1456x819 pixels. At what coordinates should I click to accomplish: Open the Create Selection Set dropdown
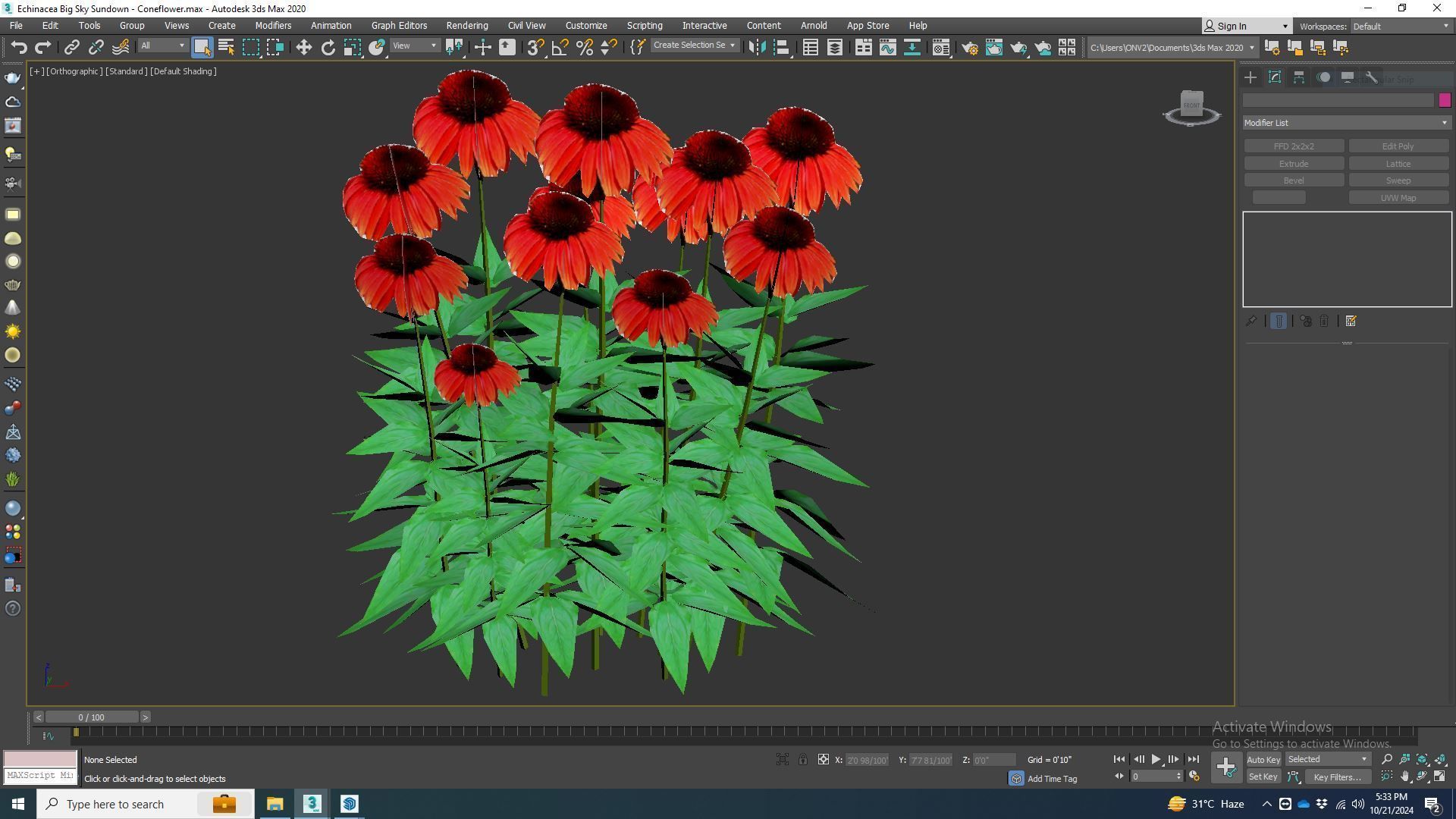point(695,45)
